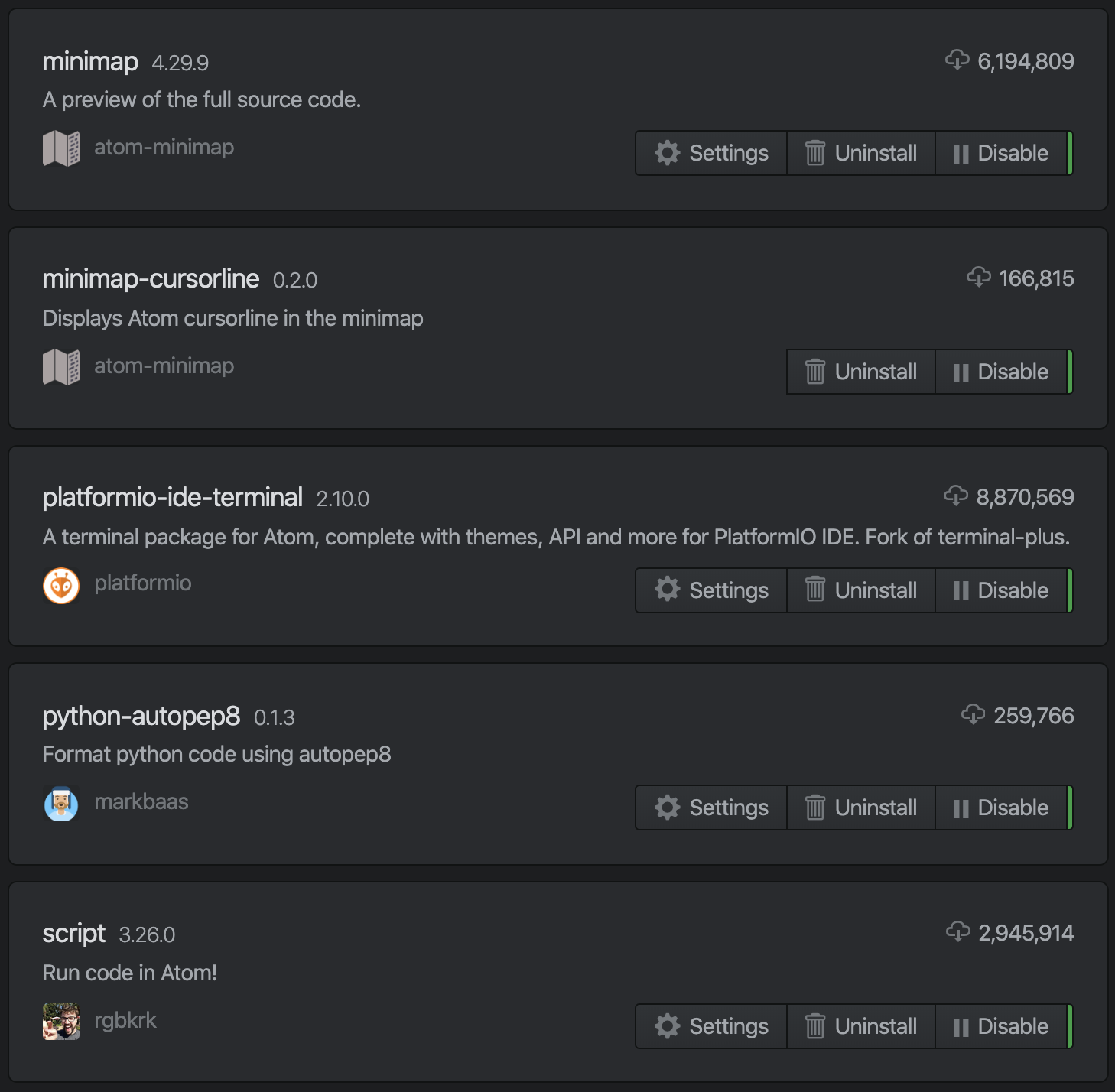Image resolution: width=1115 pixels, height=1092 pixels.
Task: Click the platformio orange logo icon
Action: click(62, 583)
